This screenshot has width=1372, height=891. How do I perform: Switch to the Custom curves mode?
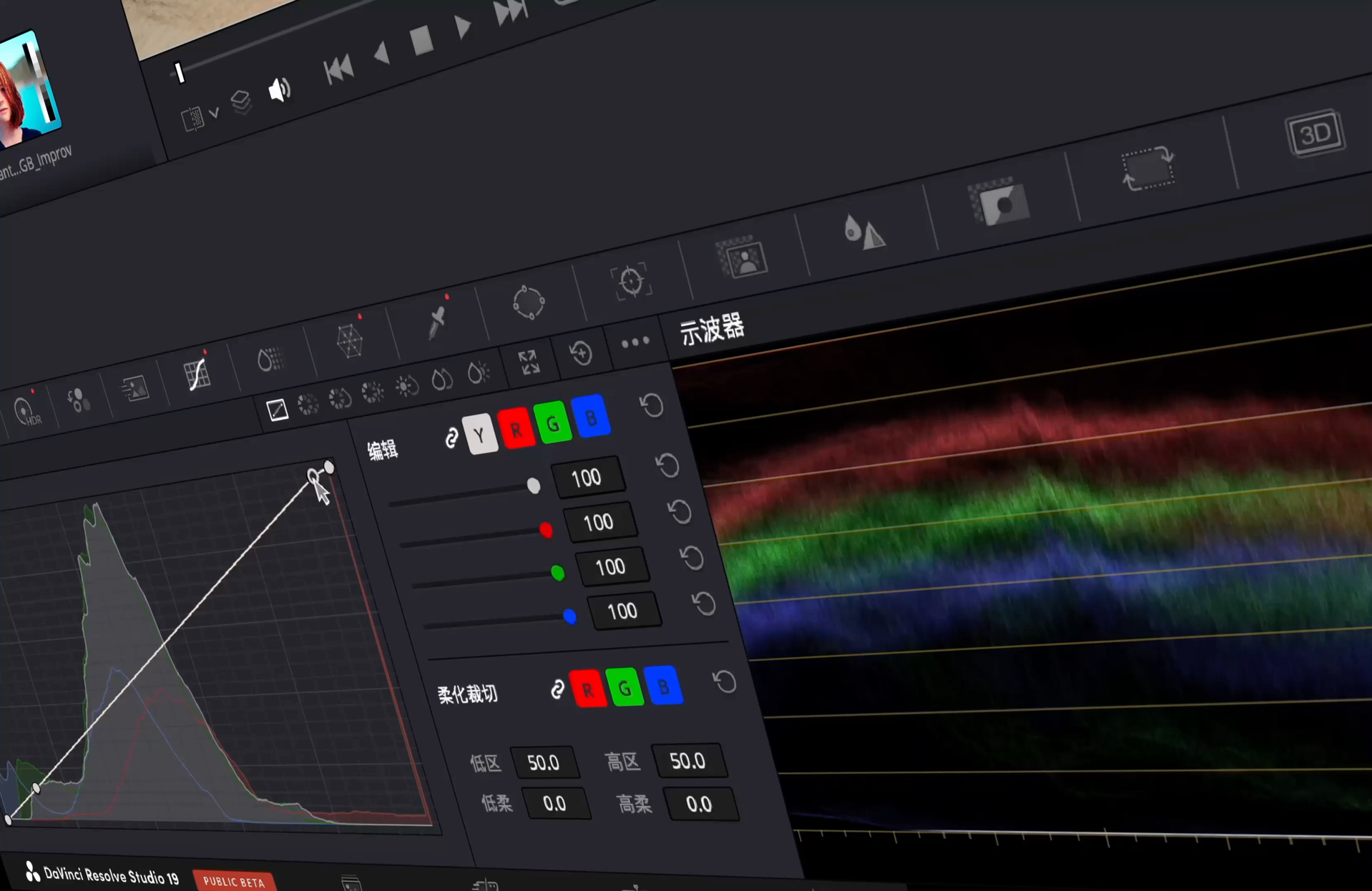point(277,410)
